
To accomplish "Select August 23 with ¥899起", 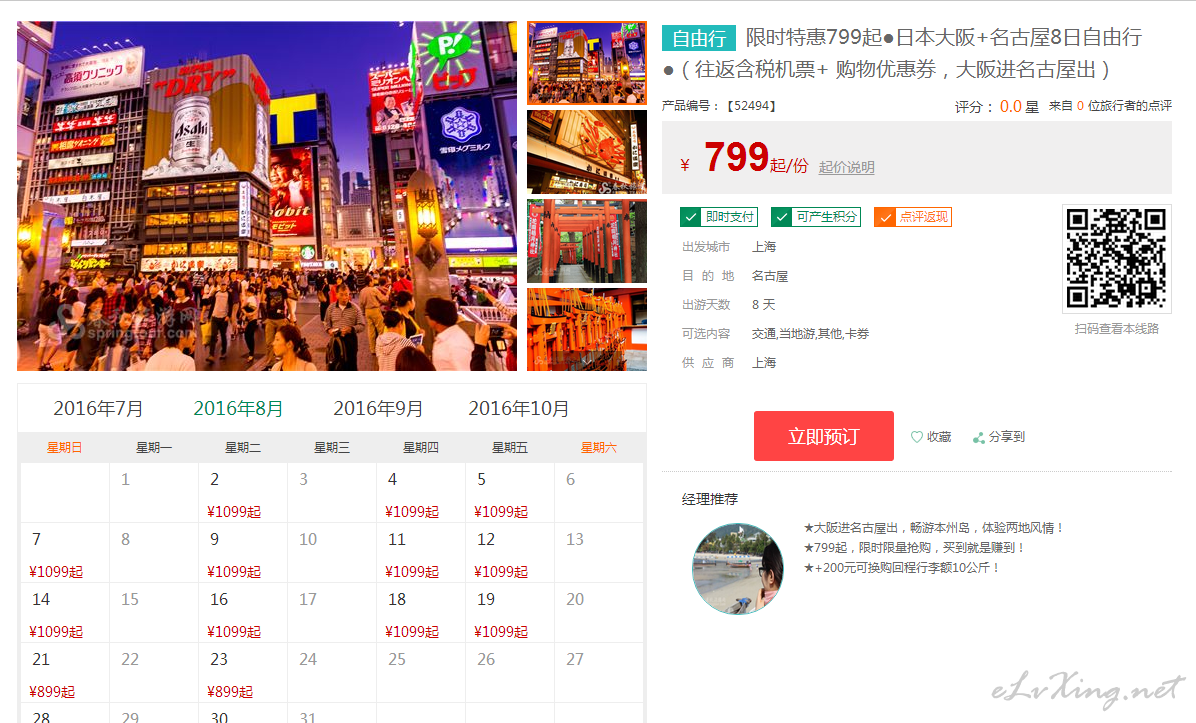I will click(x=243, y=673).
